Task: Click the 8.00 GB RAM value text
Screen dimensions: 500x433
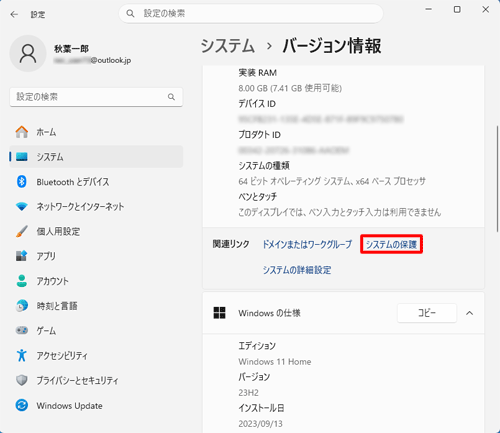Action: pyautogui.click(x=290, y=88)
